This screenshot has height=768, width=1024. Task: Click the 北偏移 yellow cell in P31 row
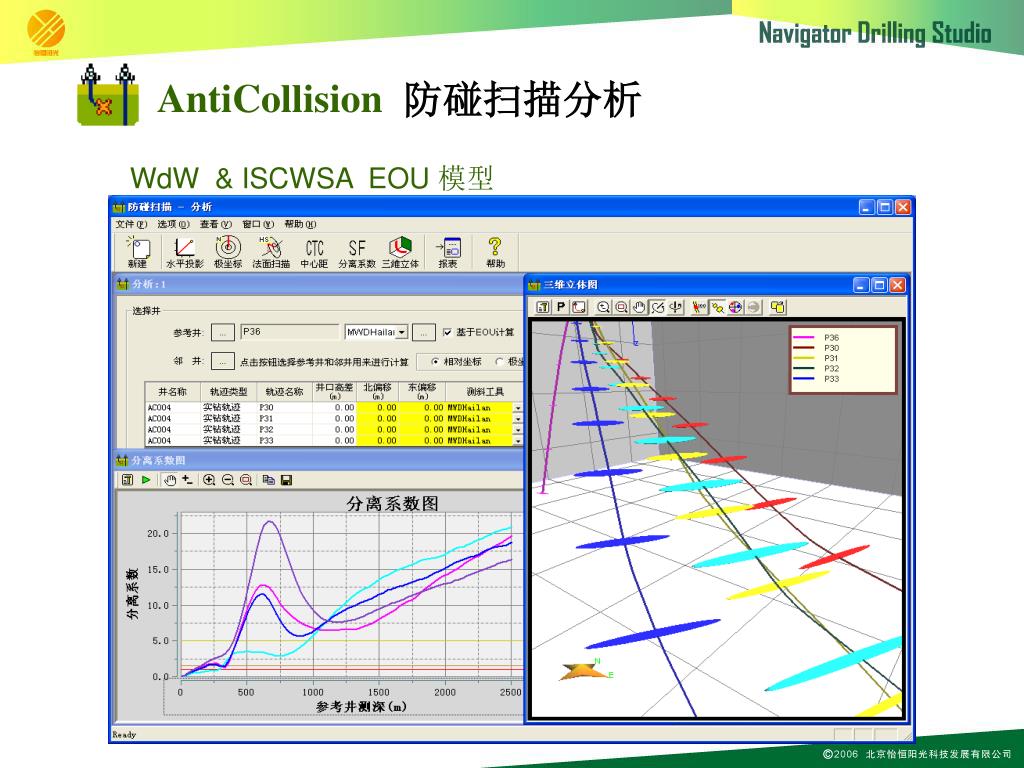point(378,419)
